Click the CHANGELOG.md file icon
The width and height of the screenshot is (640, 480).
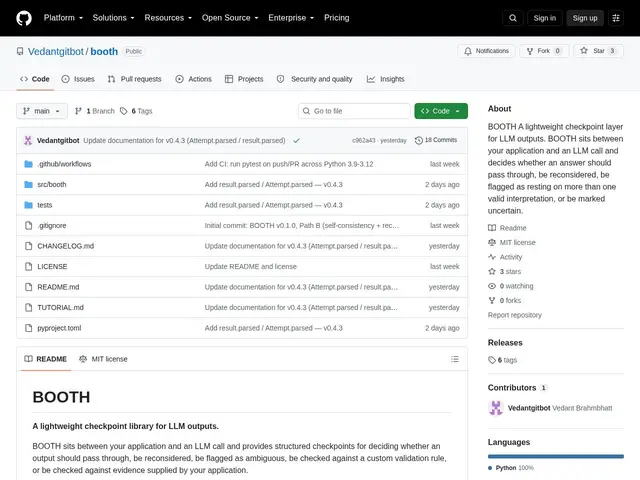tap(28, 246)
